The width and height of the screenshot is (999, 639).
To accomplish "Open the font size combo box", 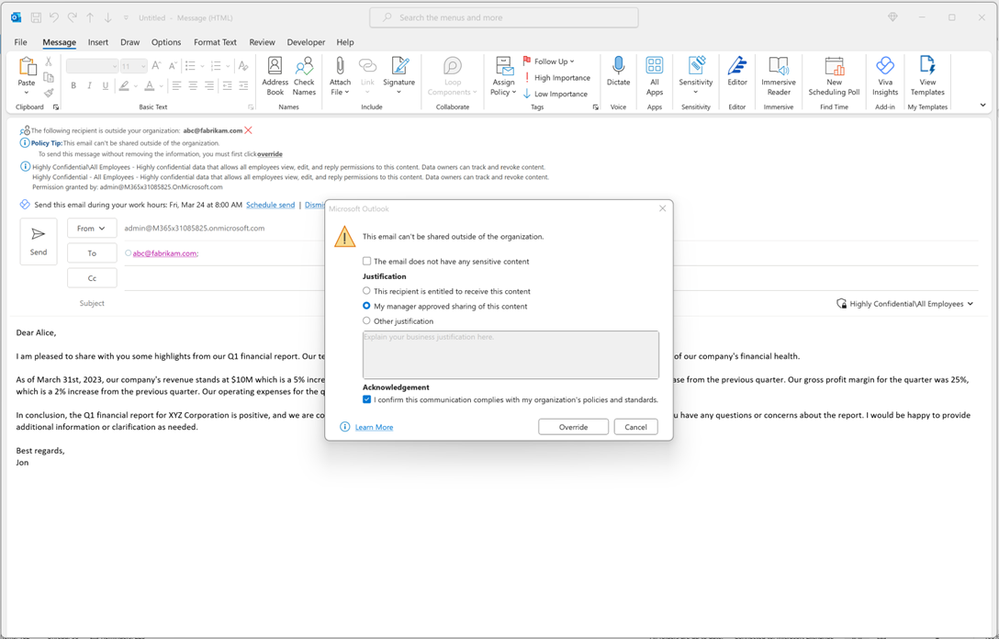I will [134, 66].
